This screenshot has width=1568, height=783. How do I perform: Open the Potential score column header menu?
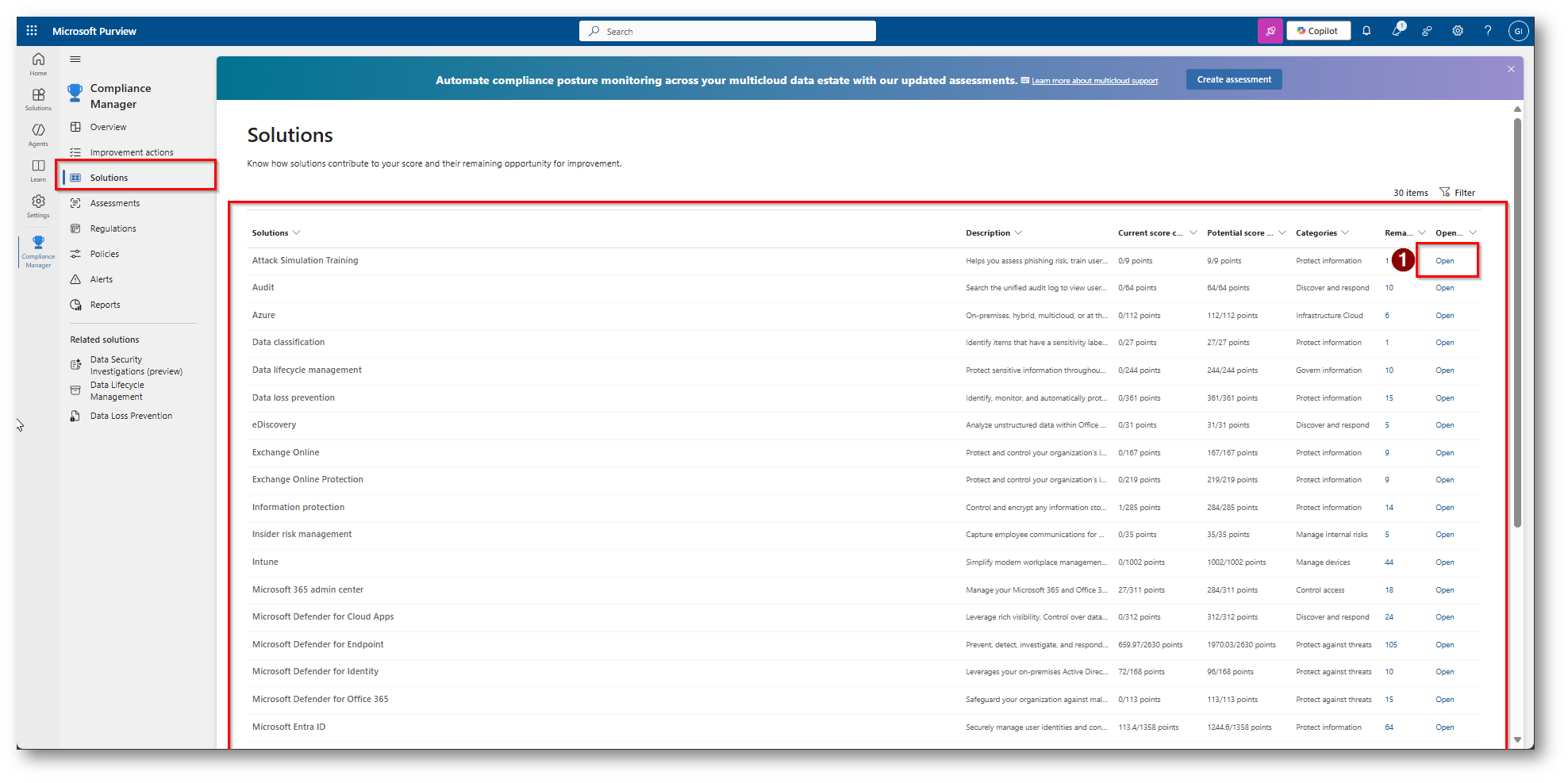tap(1247, 233)
